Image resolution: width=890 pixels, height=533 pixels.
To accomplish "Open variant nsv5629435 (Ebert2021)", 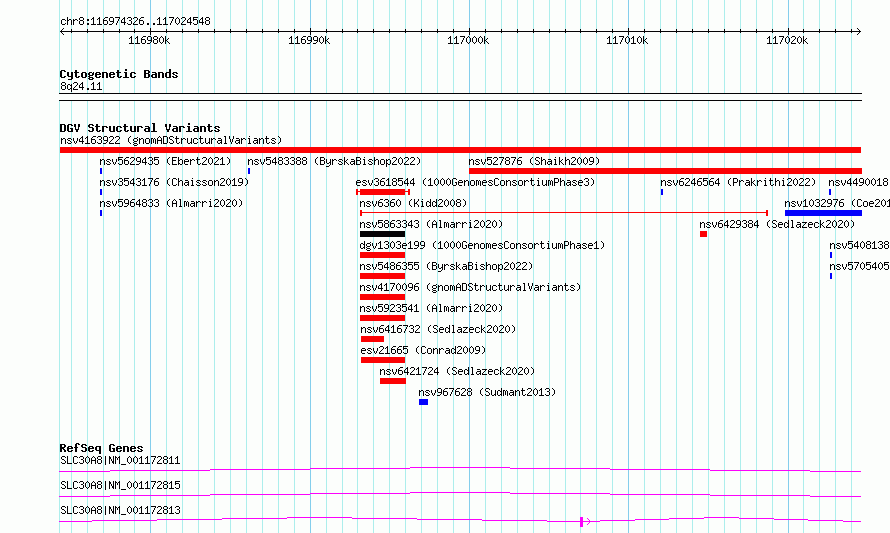I will (x=165, y=161).
